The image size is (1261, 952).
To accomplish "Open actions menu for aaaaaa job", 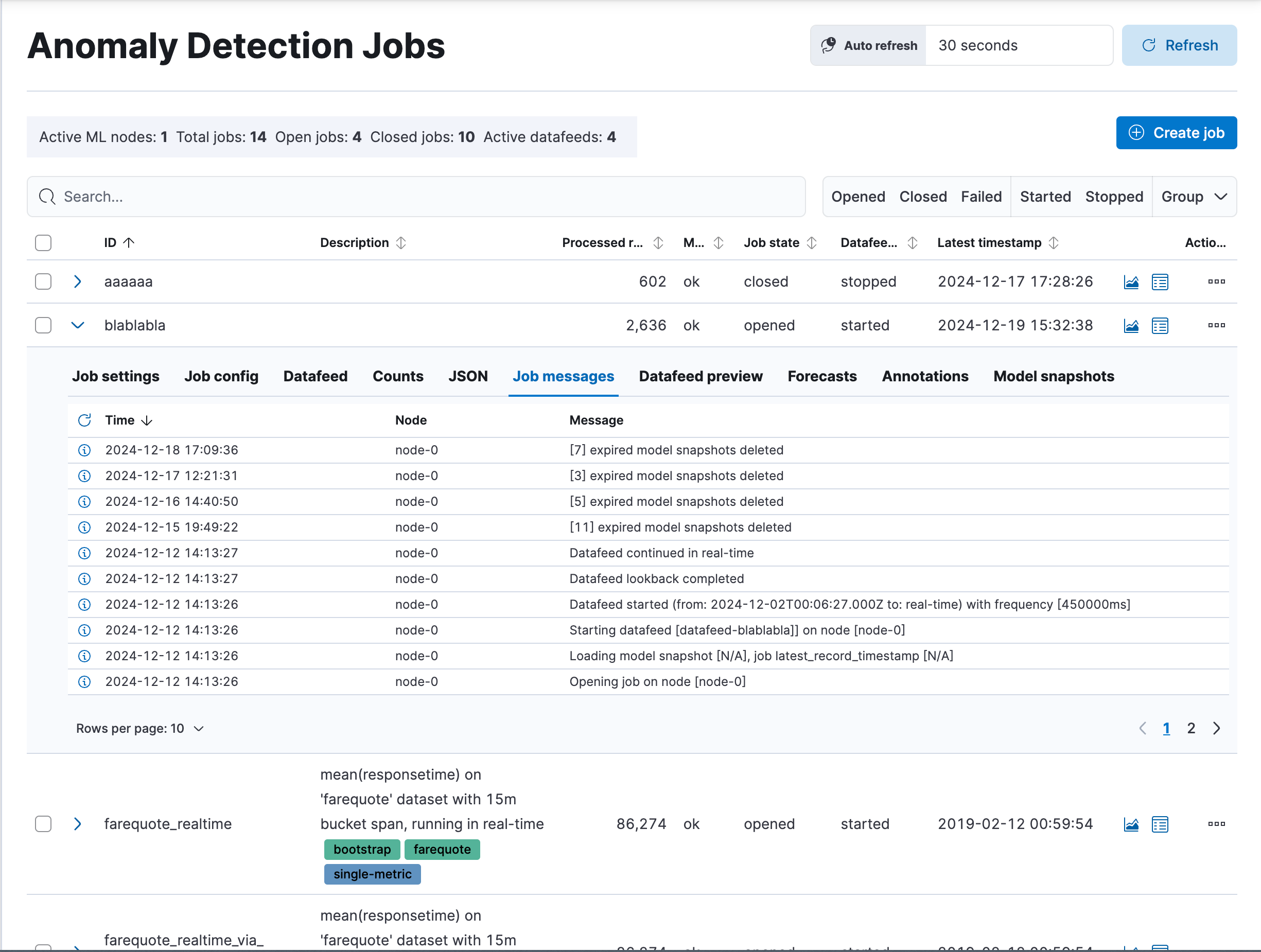I will tap(1216, 281).
